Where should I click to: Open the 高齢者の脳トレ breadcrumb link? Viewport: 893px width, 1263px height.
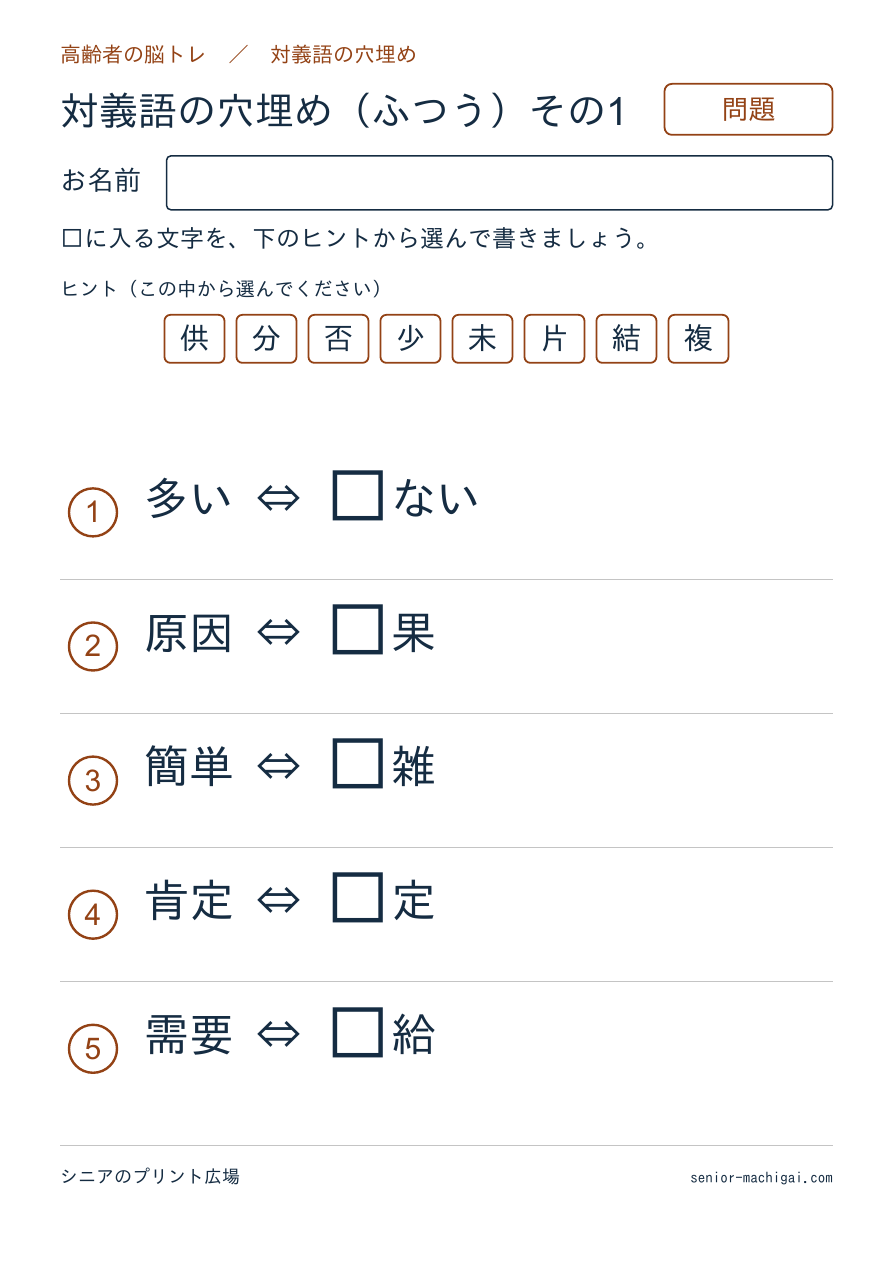pos(133,55)
